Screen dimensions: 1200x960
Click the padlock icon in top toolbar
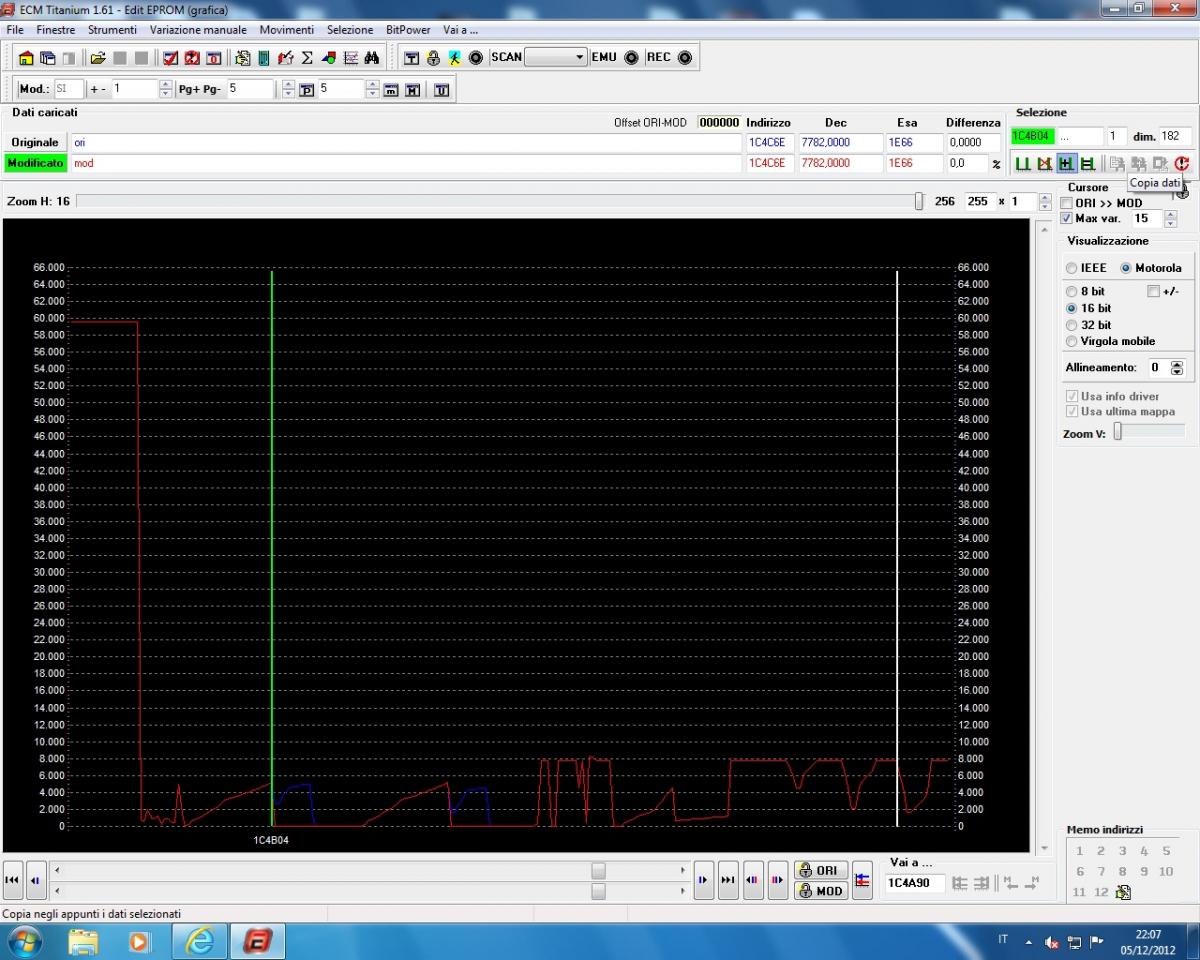[433, 58]
